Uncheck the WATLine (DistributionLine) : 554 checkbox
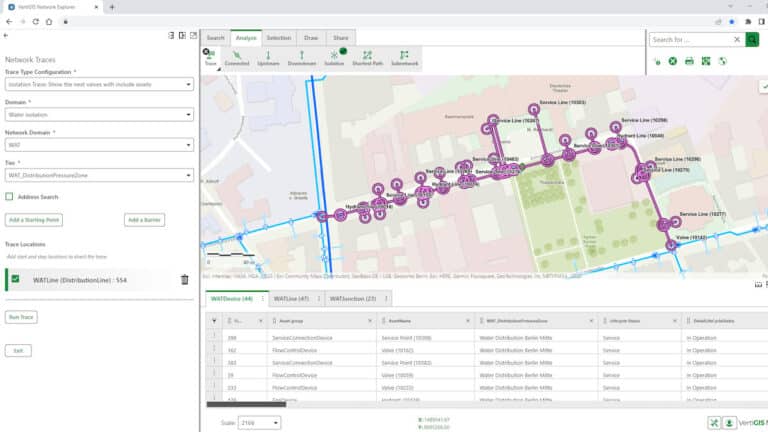768x432 pixels. point(15,280)
